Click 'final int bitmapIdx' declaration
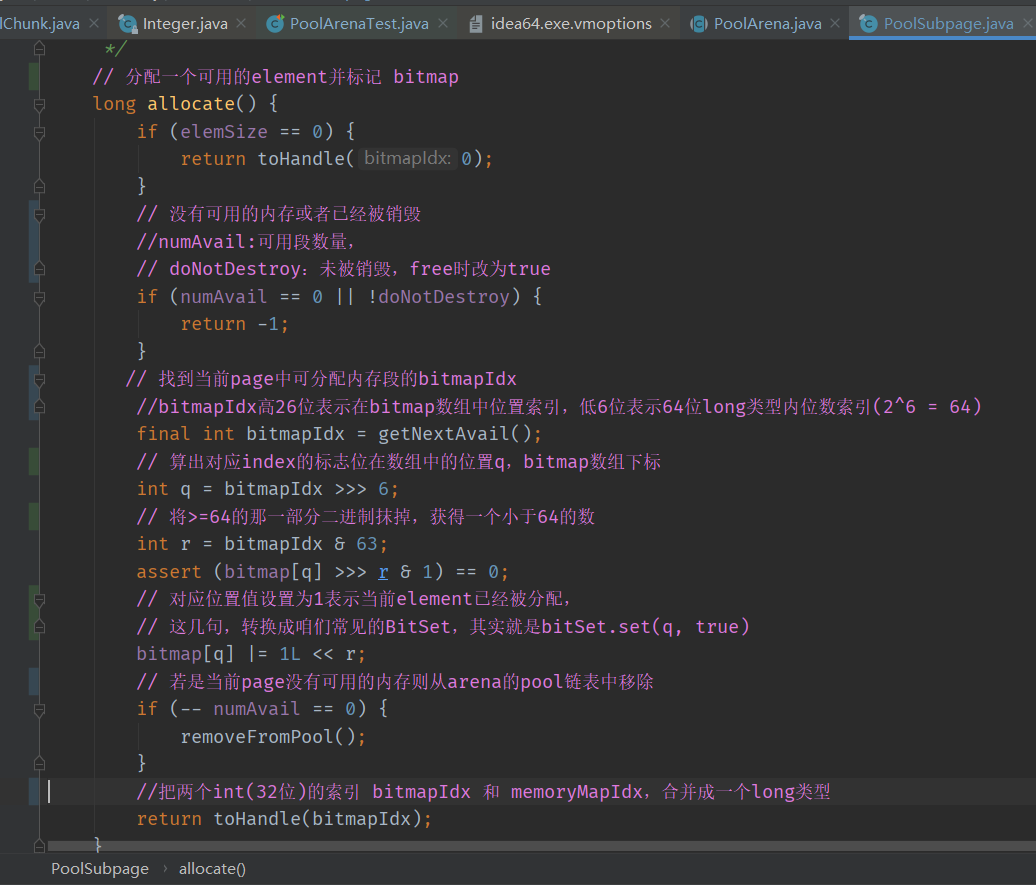Image resolution: width=1036 pixels, height=885 pixels. coord(240,434)
